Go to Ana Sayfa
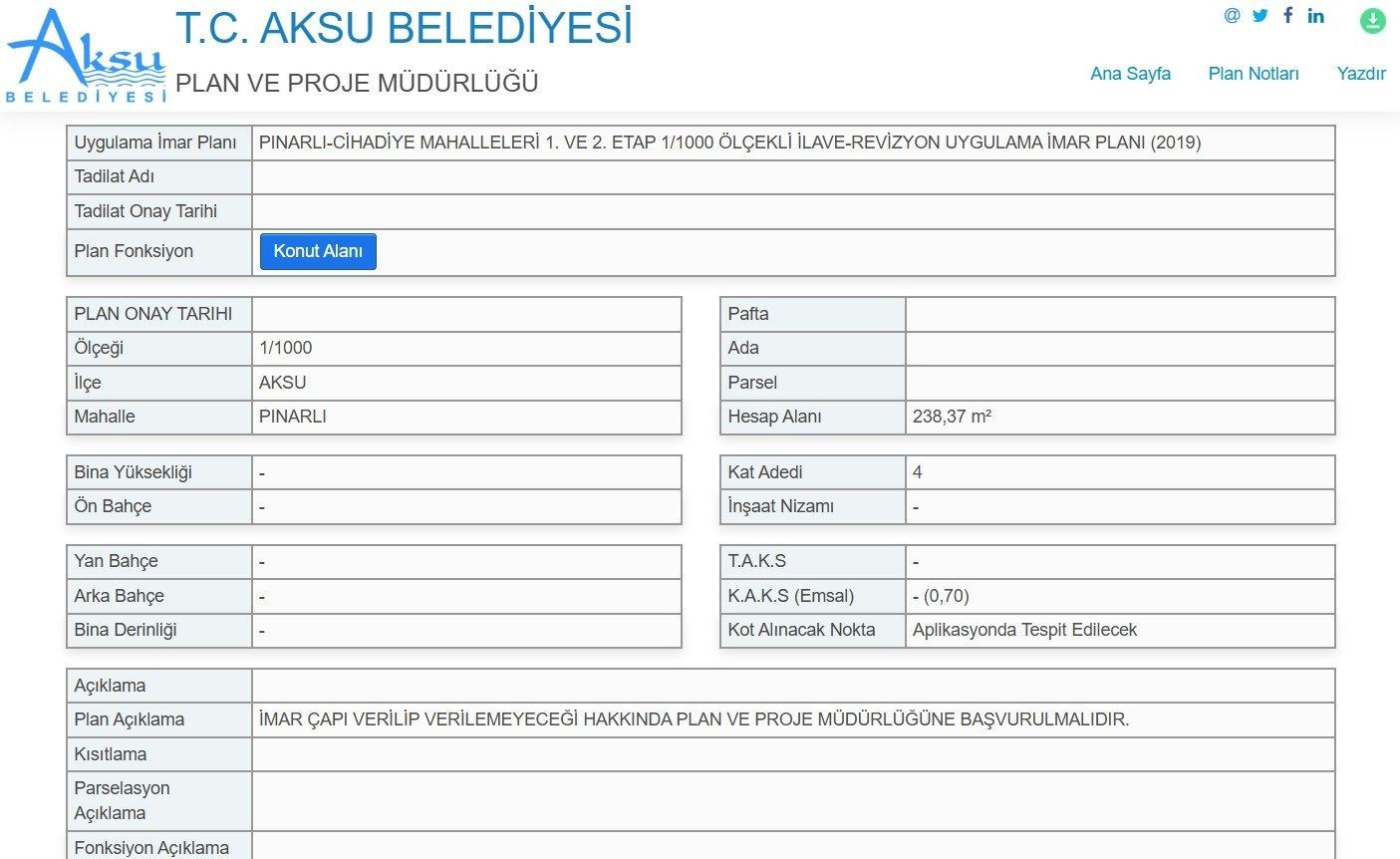This screenshot has width=1400, height=859. coord(1130,74)
